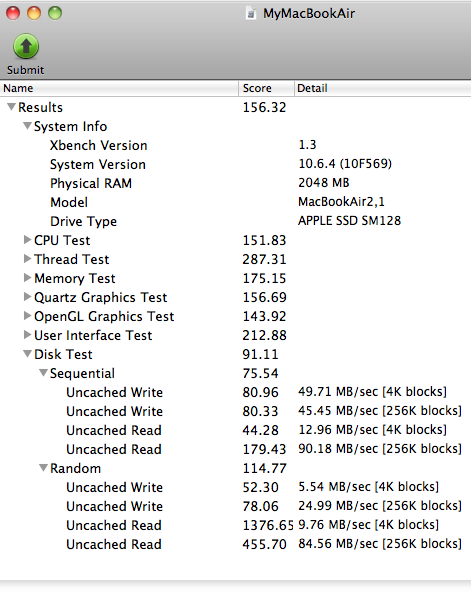Select the System Info row label
Screen dimensions: 471x592
coord(71,126)
